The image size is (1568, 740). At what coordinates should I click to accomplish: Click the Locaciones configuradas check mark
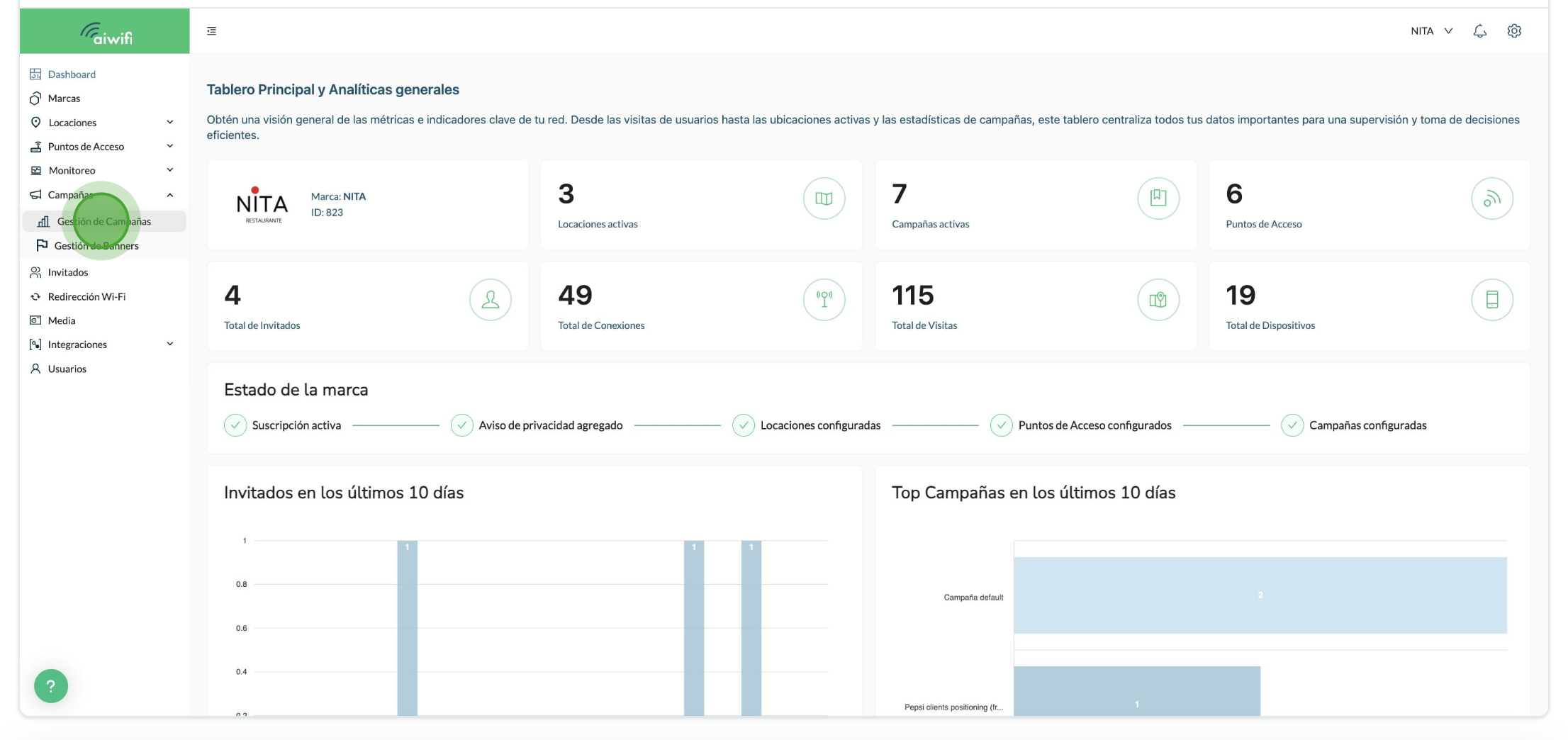[744, 425]
